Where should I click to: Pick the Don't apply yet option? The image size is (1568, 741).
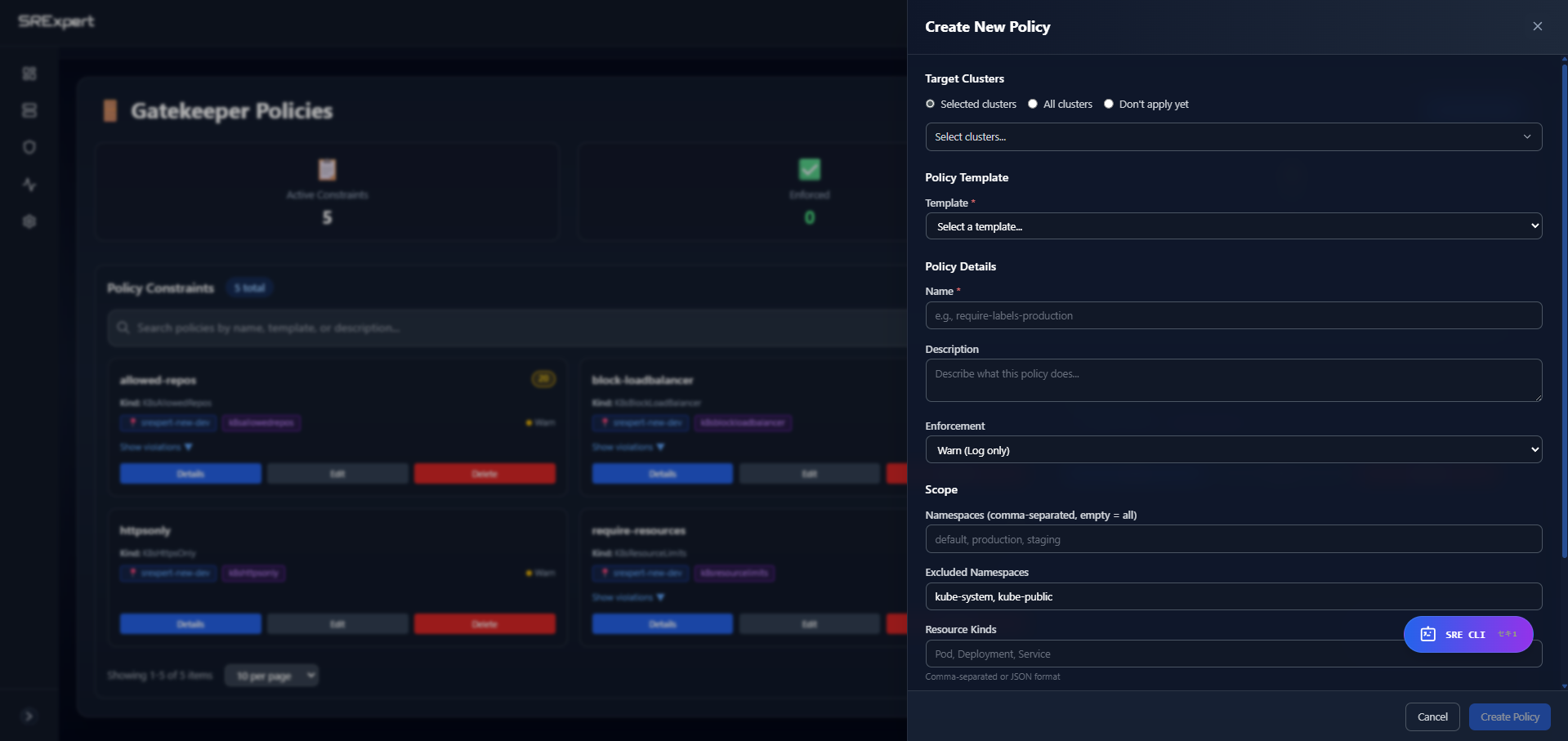[x=1109, y=104]
